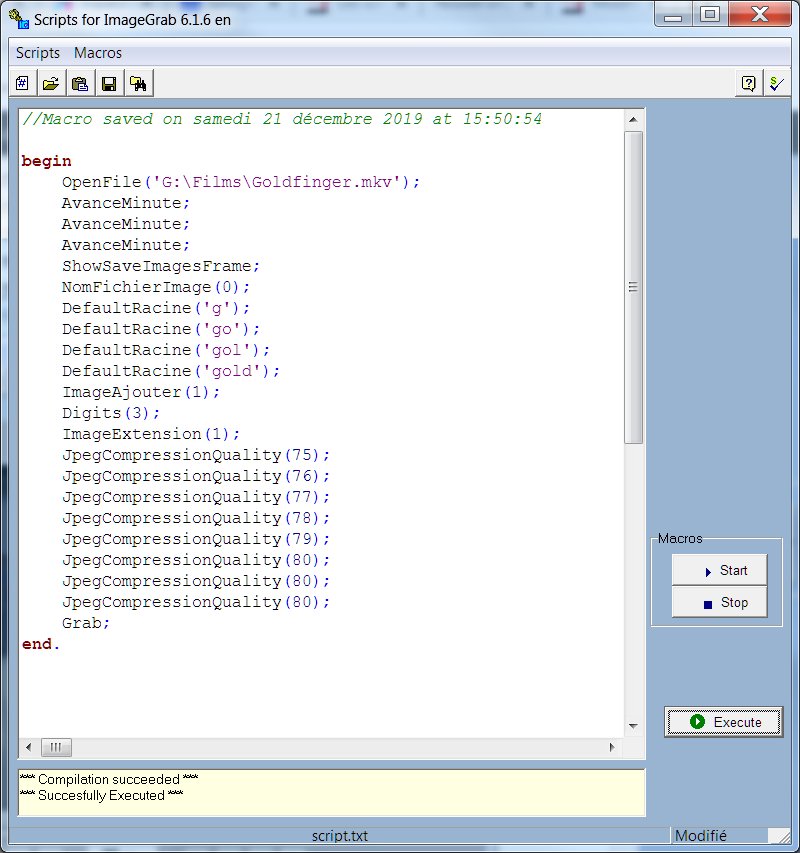Image resolution: width=800 pixels, height=853 pixels.
Task: Click the New script toolbar icon
Action: point(22,84)
